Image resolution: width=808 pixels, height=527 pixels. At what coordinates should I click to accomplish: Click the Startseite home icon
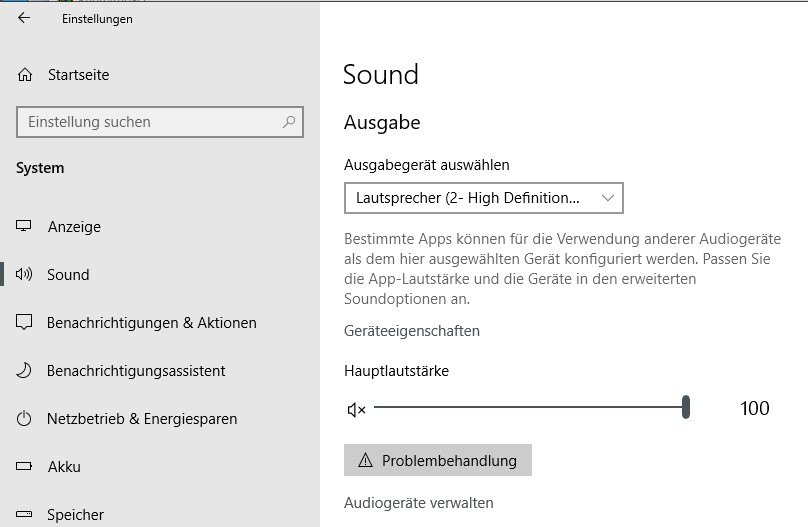pos(25,75)
